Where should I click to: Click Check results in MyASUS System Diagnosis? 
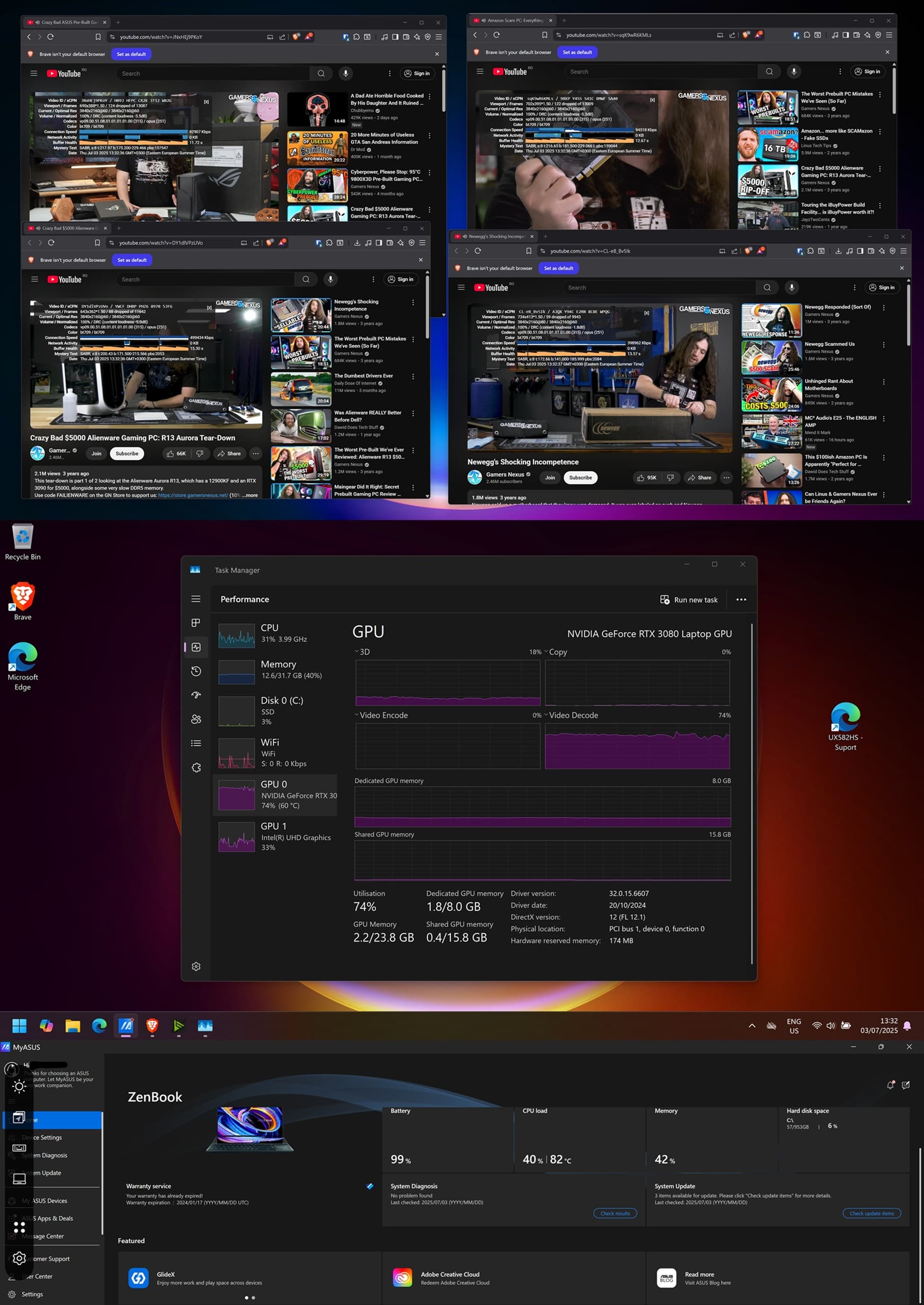click(x=615, y=1213)
